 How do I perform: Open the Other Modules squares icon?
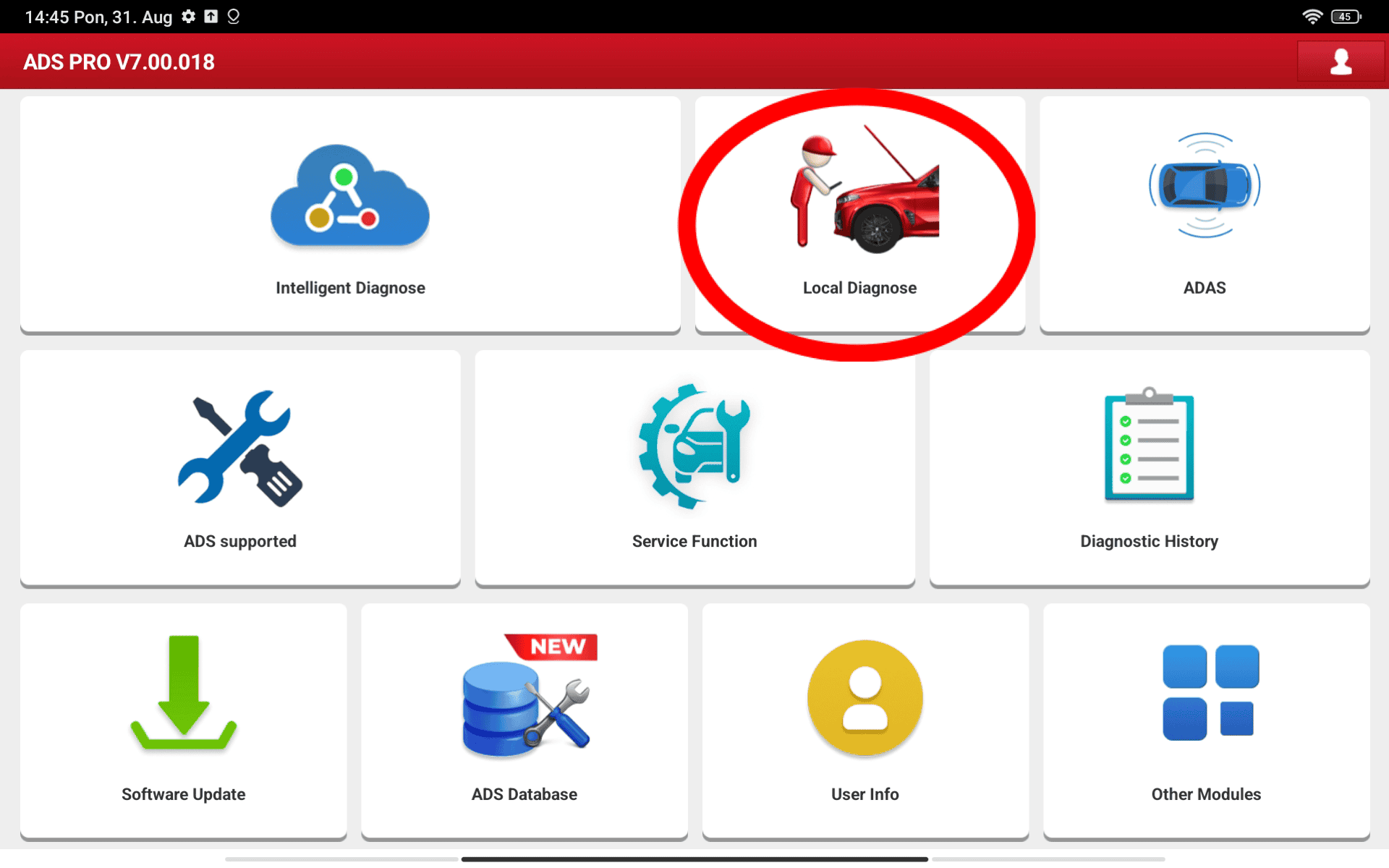(1210, 692)
